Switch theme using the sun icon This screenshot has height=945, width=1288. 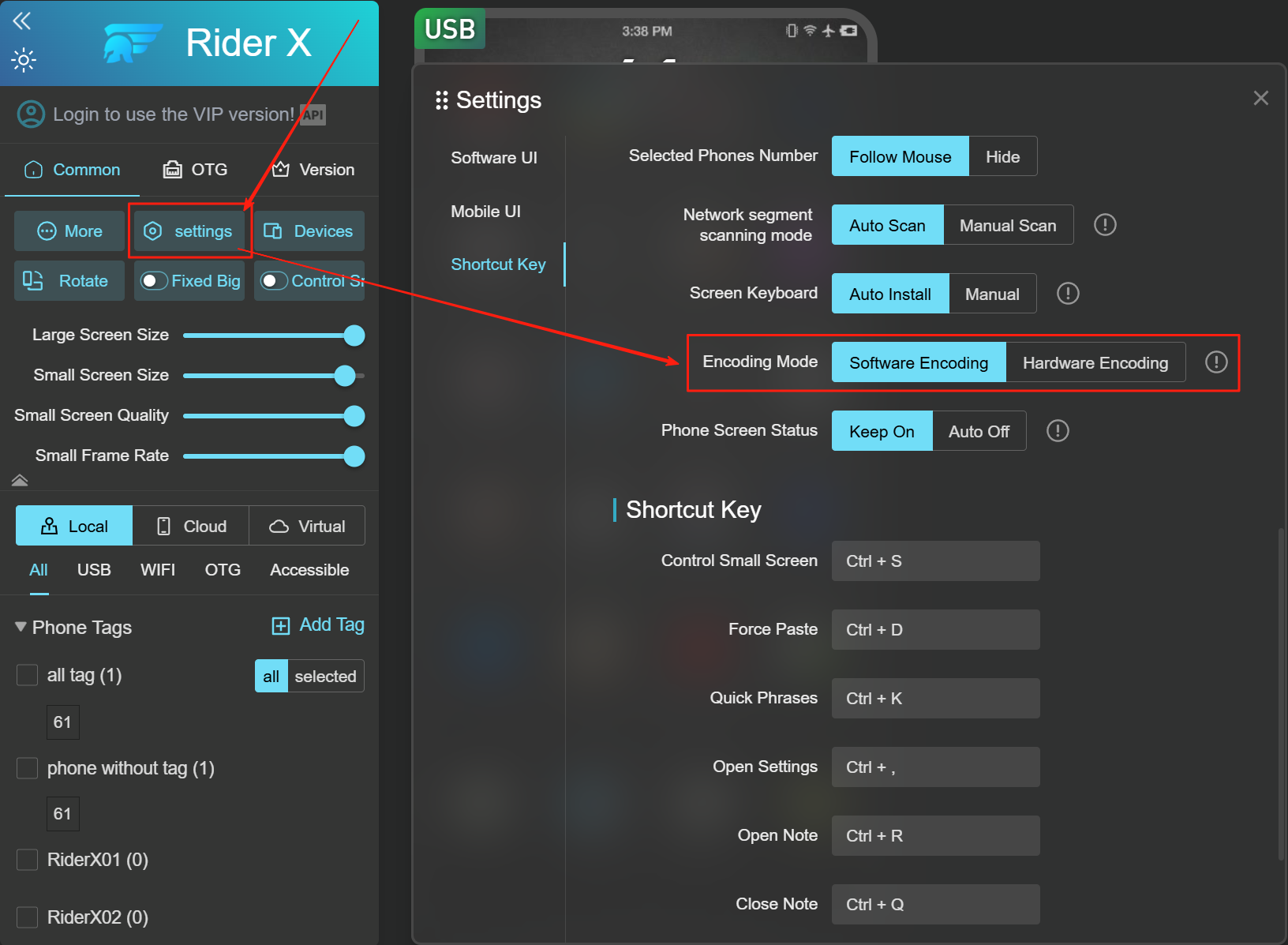click(x=24, y=60)
